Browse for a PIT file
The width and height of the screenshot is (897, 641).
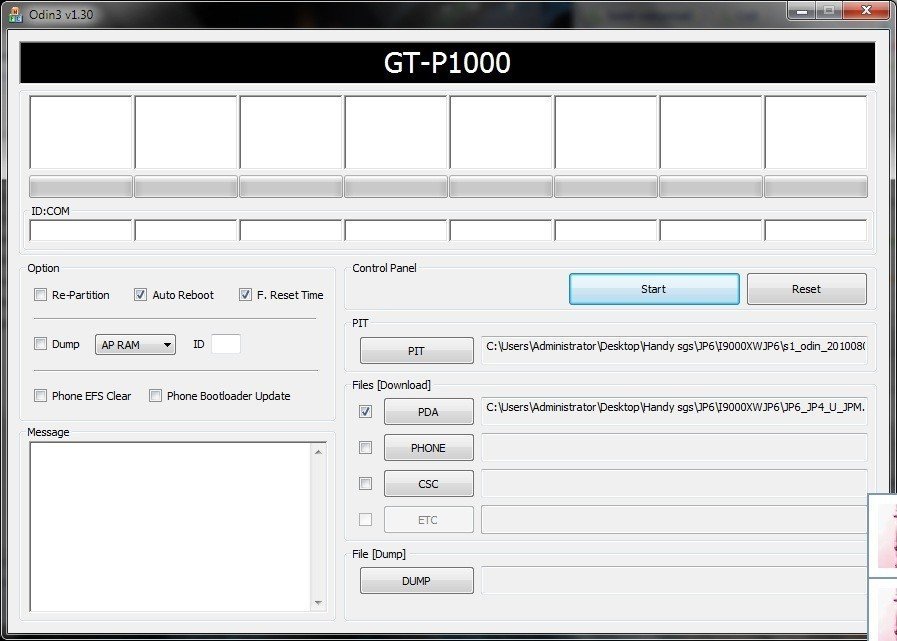(416, 351)
